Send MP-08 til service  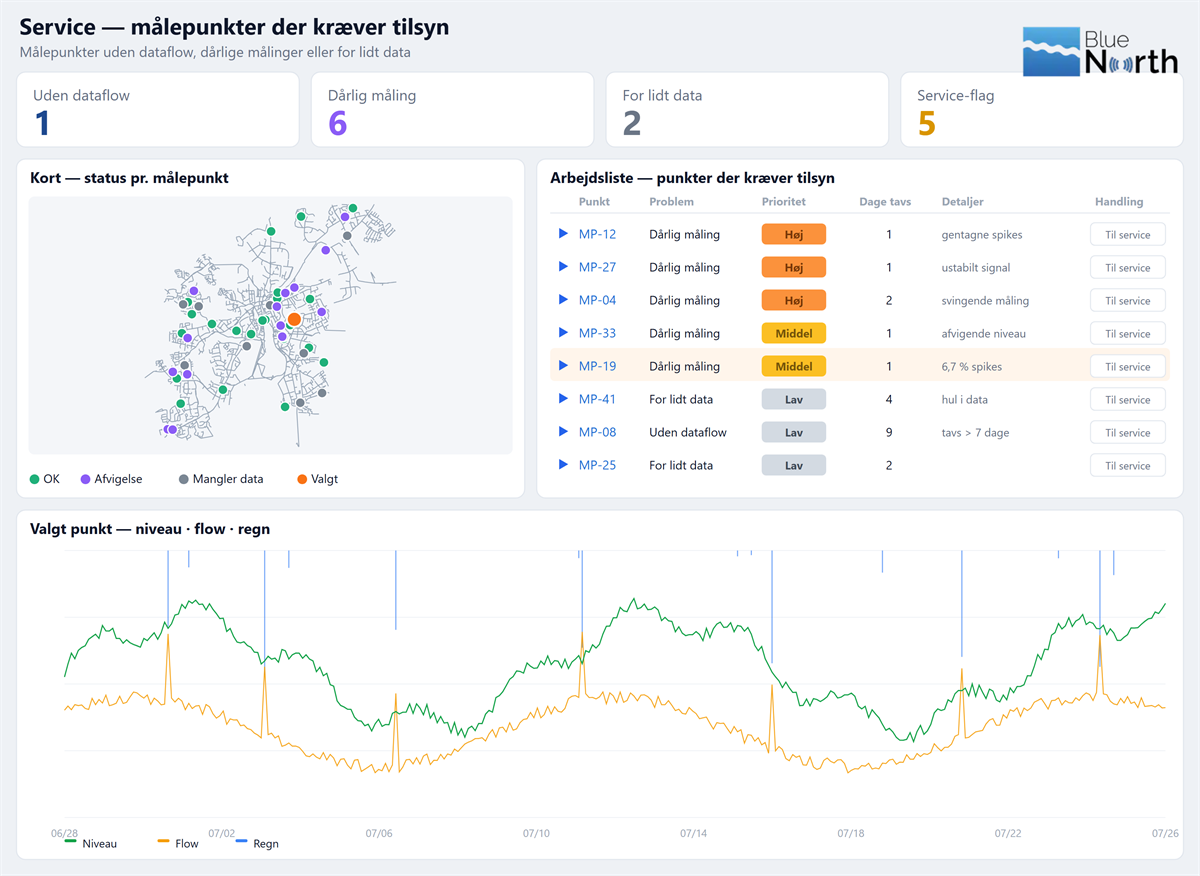pyautogui.click(x=1127, y=433)
